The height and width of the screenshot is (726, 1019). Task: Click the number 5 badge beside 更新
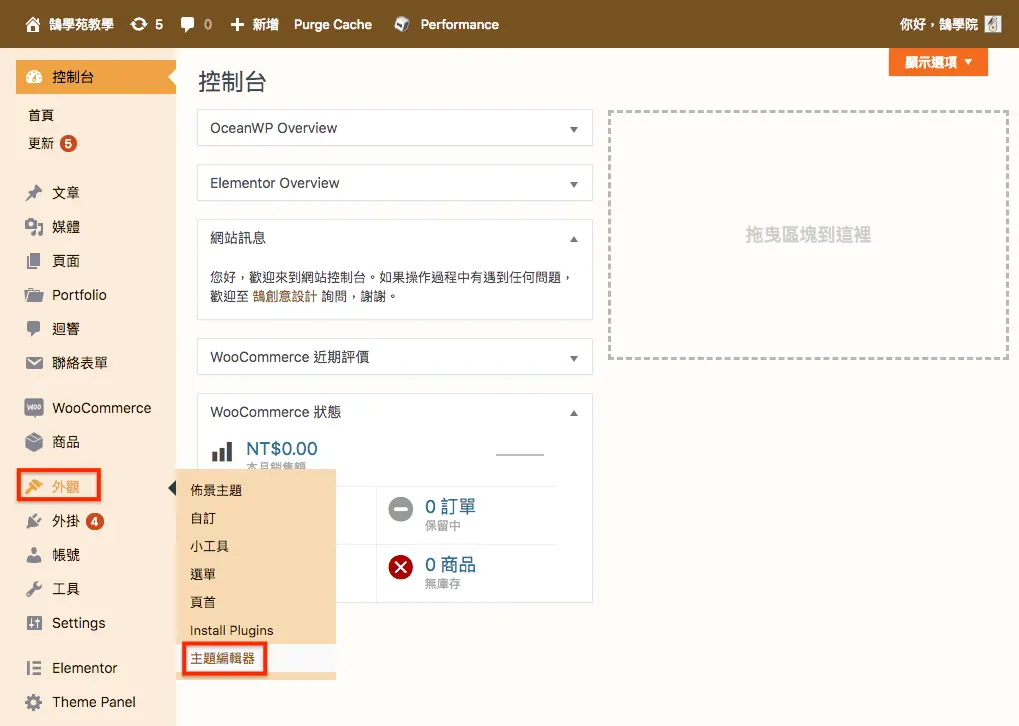pos(68,143)
